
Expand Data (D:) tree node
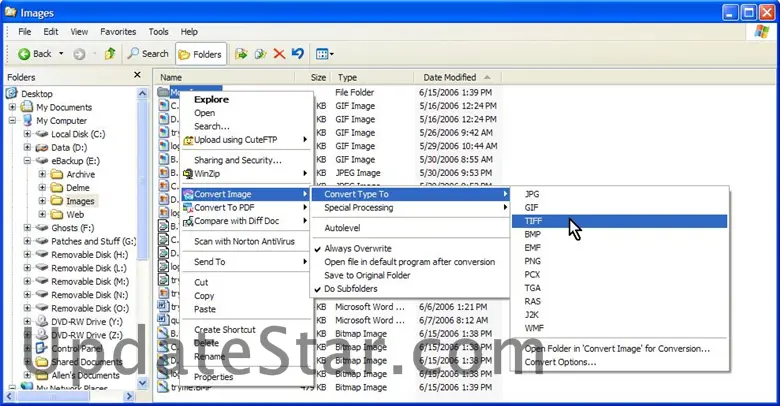27,147
